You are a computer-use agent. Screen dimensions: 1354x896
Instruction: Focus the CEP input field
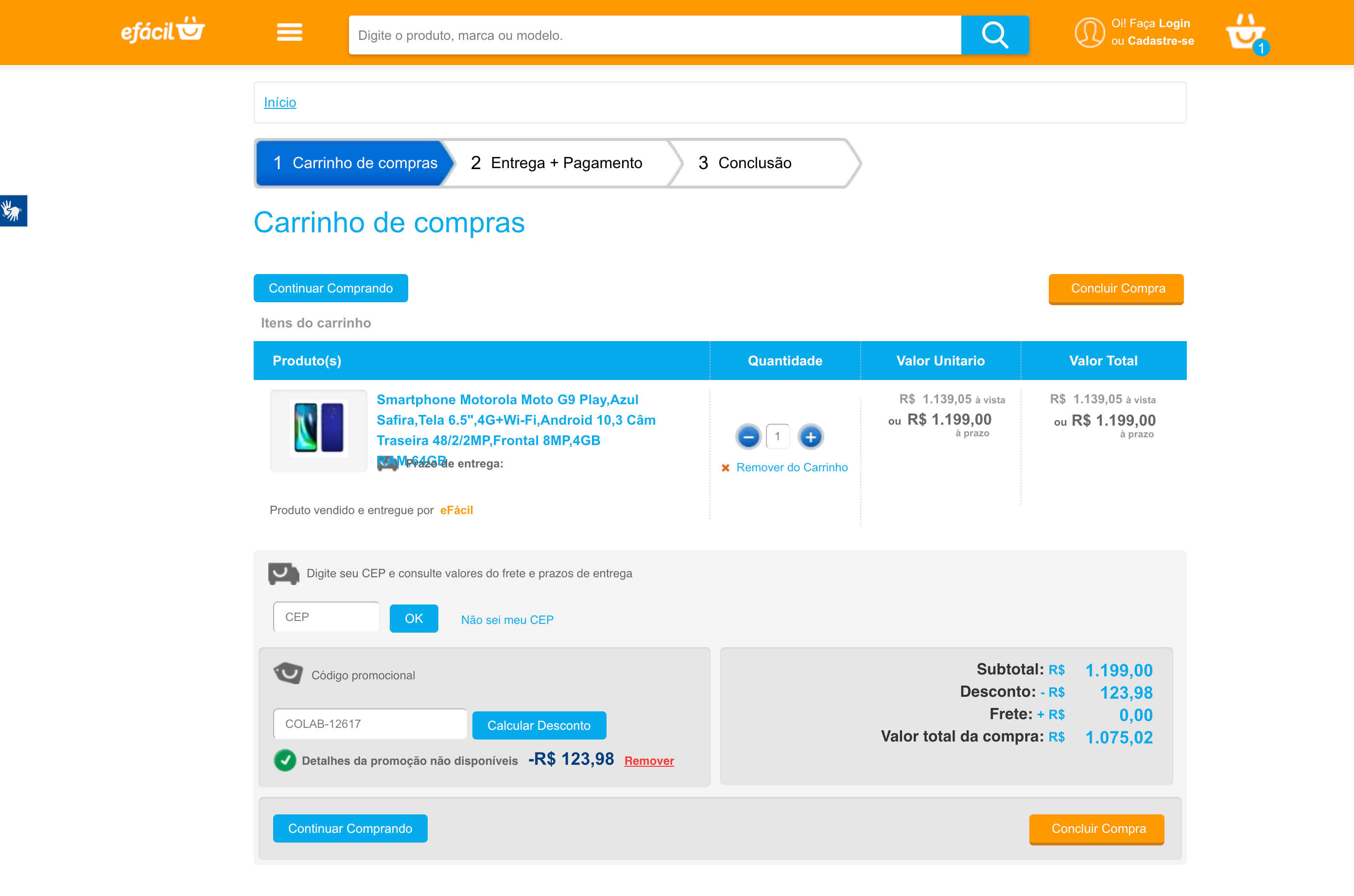pyautogui.click(x=326, y=617)
